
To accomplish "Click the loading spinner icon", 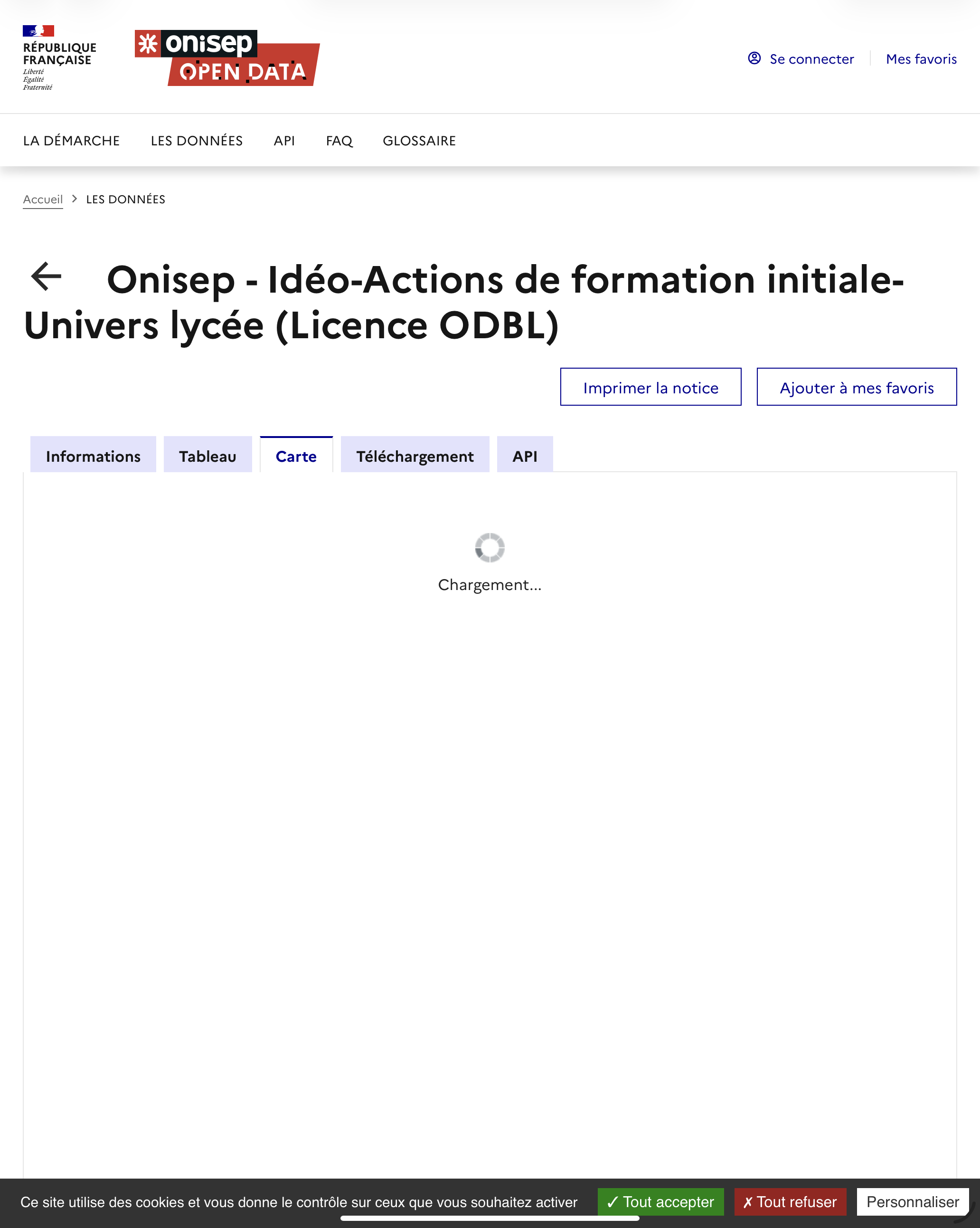I will pos(489,547).
